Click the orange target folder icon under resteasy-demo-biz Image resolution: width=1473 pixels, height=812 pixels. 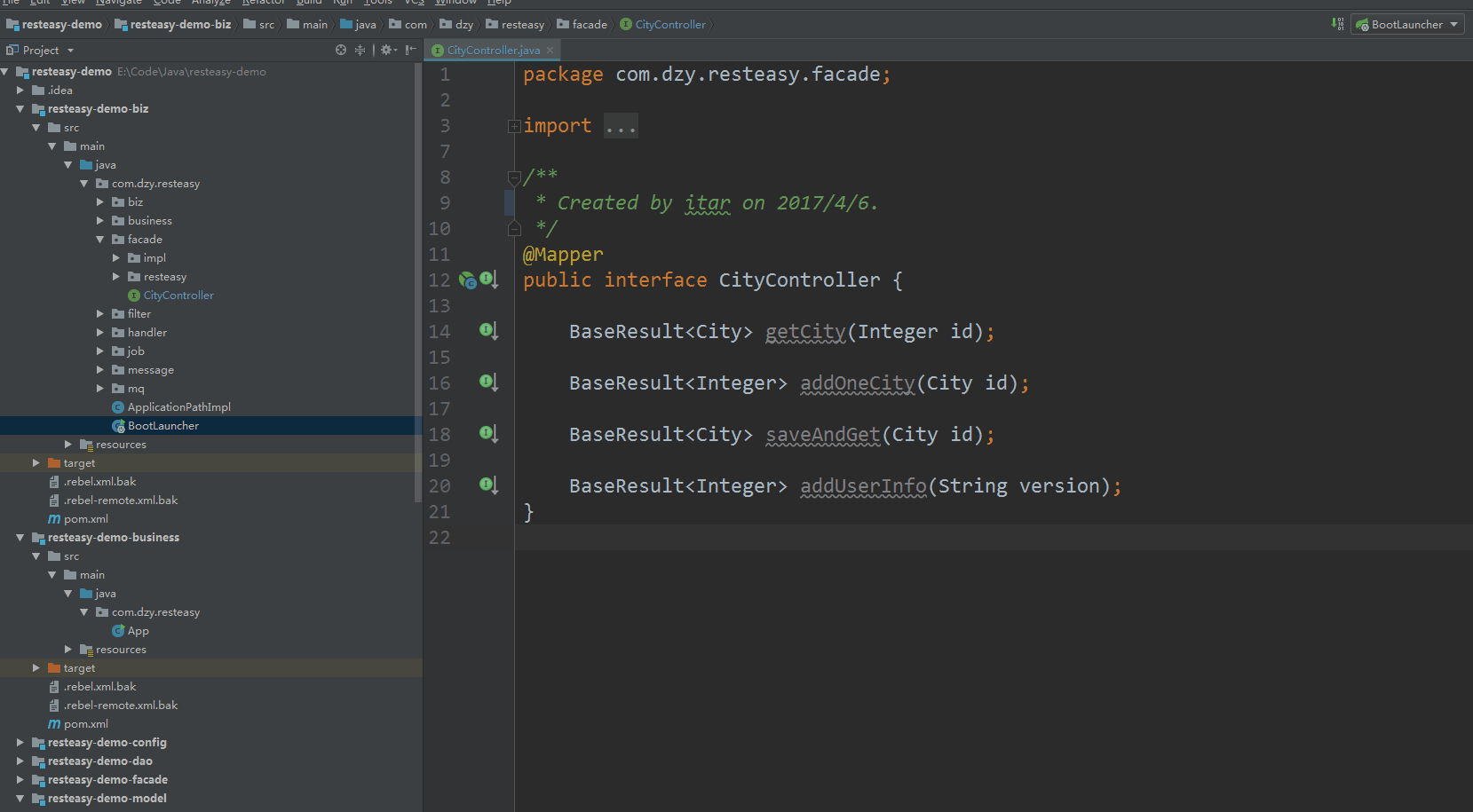pyautogui.click(x=54, y=463)
